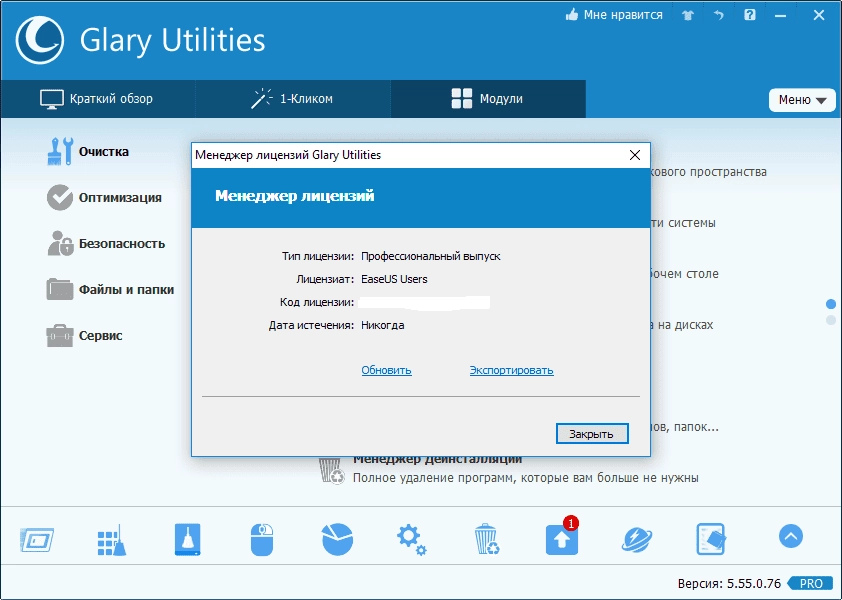Open the mouse Context Menu Manager icon

tap(262, 539)
